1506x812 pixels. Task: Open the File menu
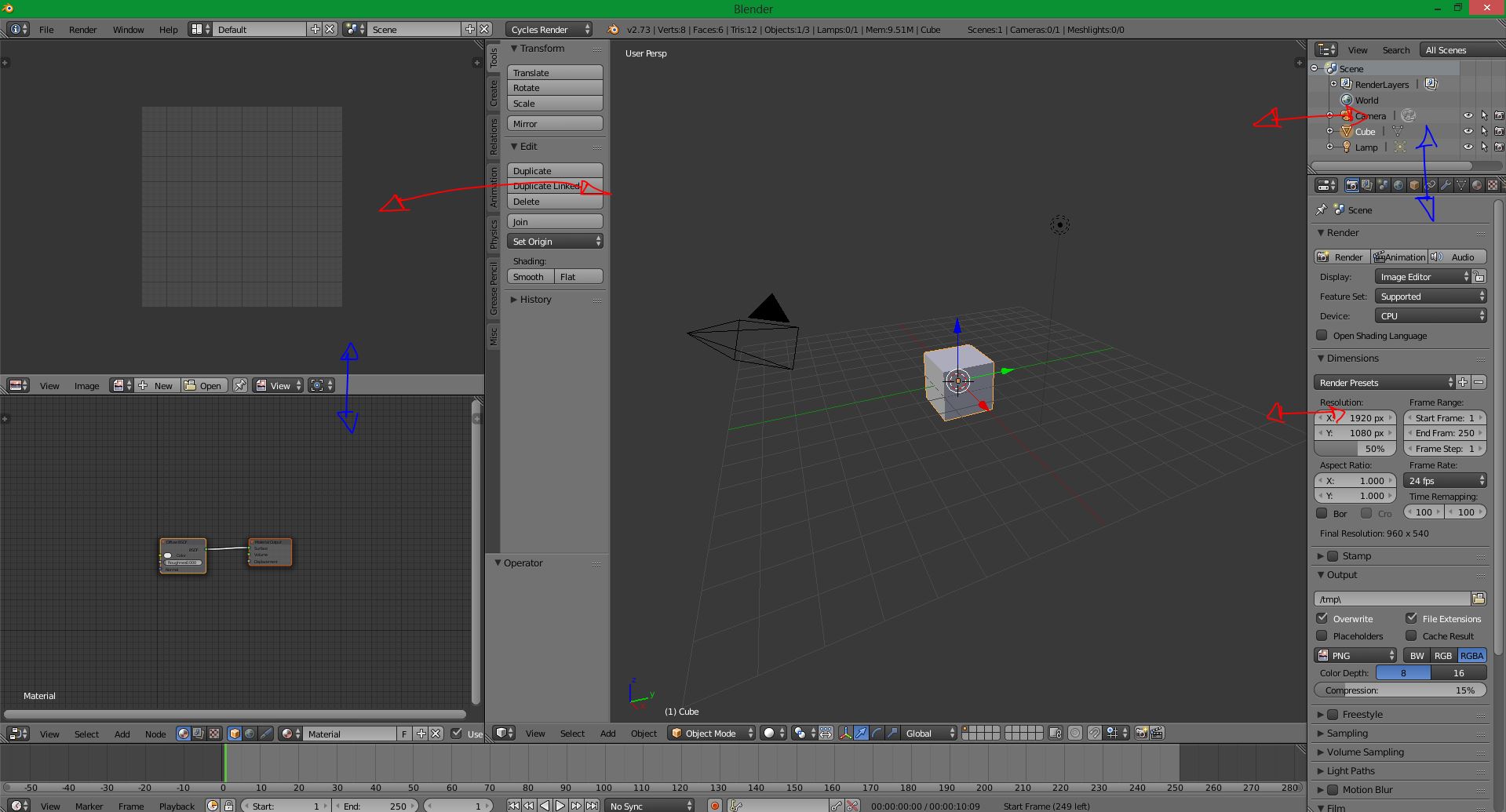[x=46, y=29]
